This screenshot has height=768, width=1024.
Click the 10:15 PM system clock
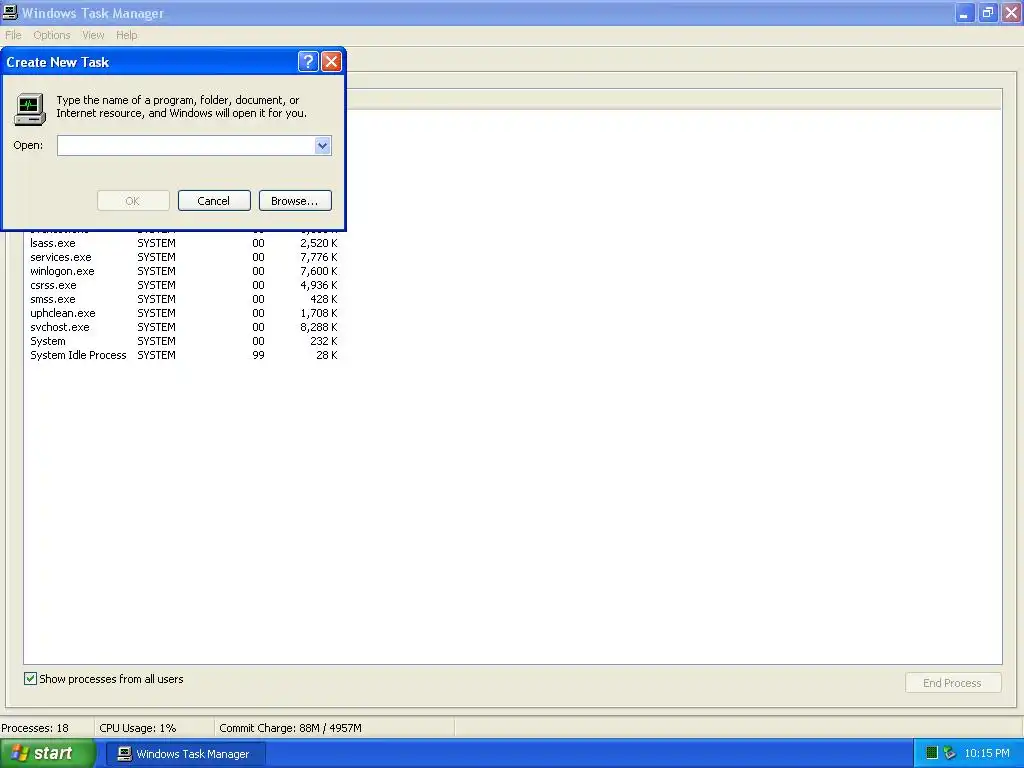point(987,753)
